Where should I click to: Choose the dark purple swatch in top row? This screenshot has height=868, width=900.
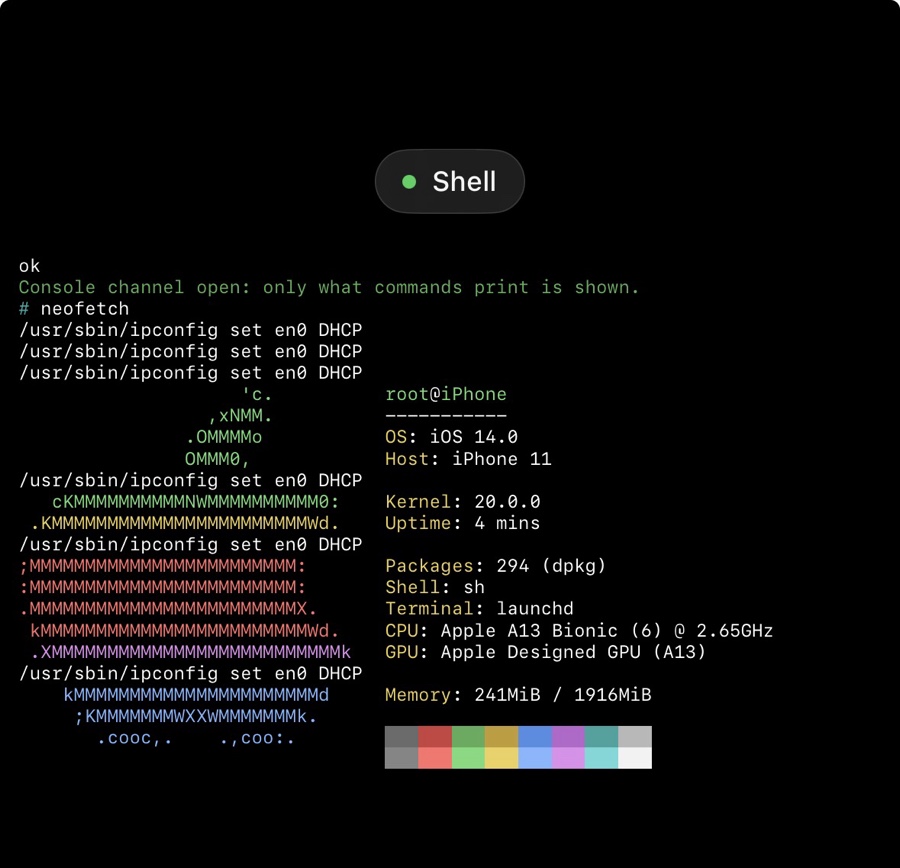568,737
